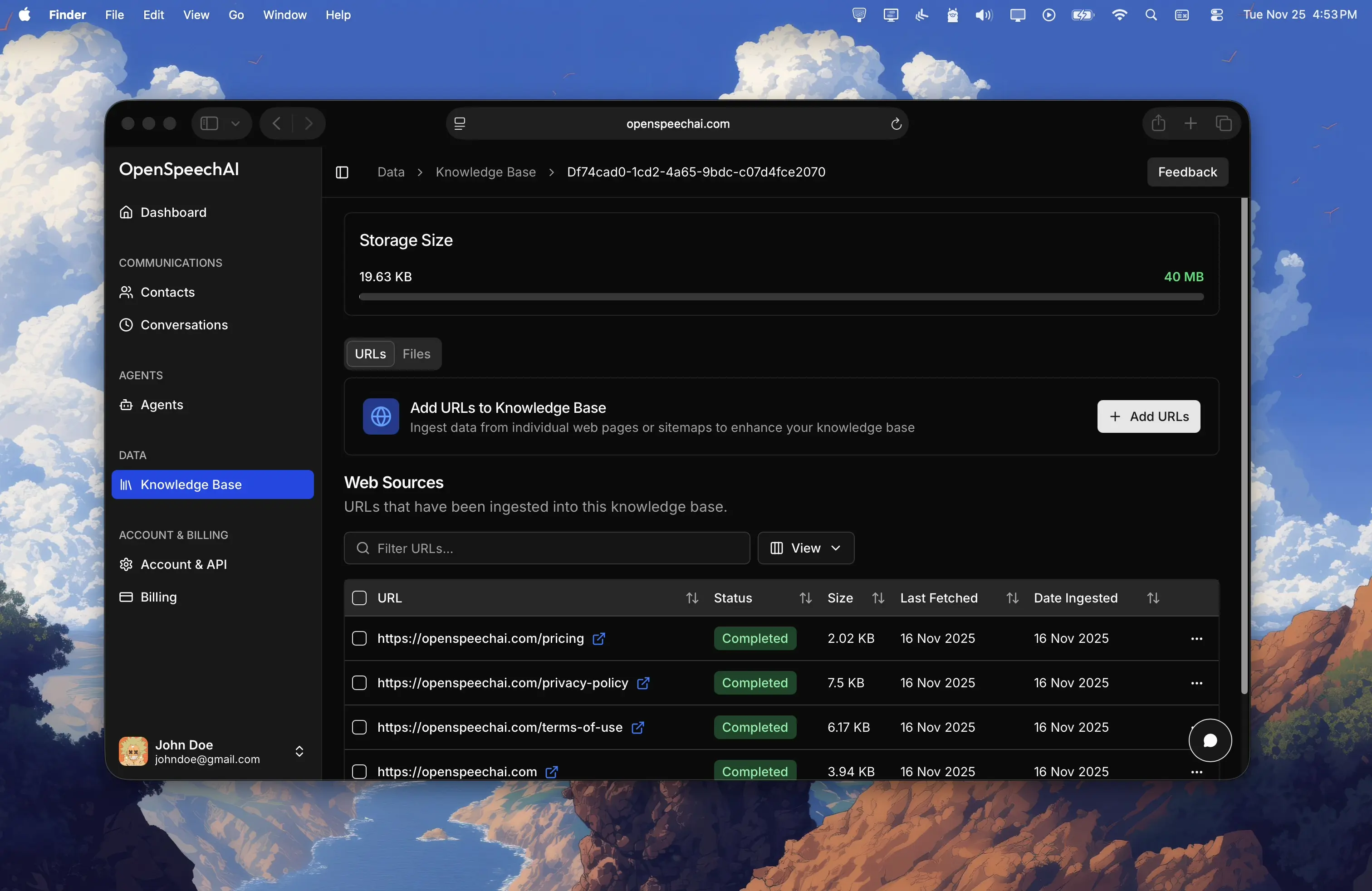The image size is (1372, 891).
Task: Open a new browser tab
Action: 1191,123
